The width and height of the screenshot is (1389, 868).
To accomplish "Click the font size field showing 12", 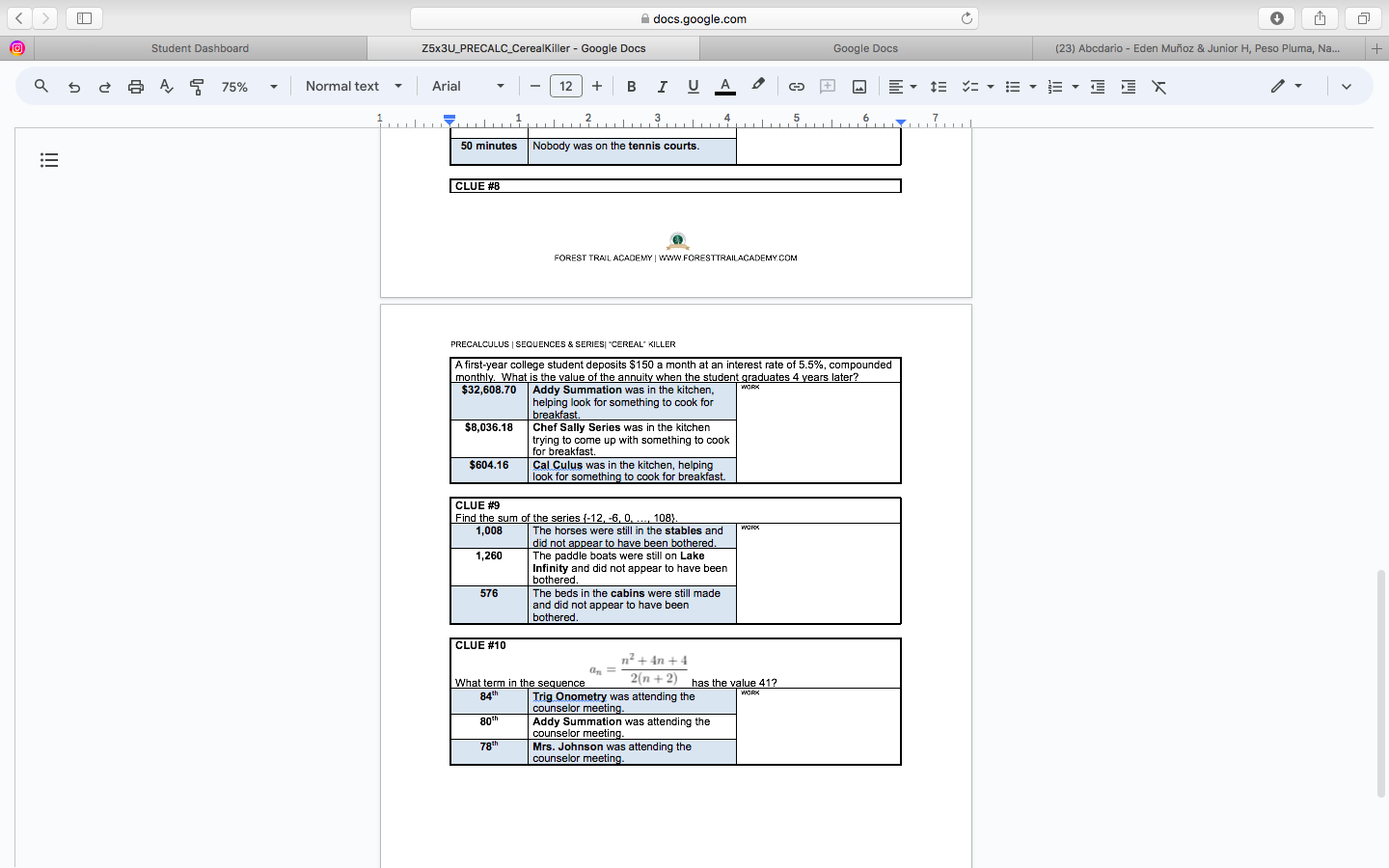I will click(566, 87).
